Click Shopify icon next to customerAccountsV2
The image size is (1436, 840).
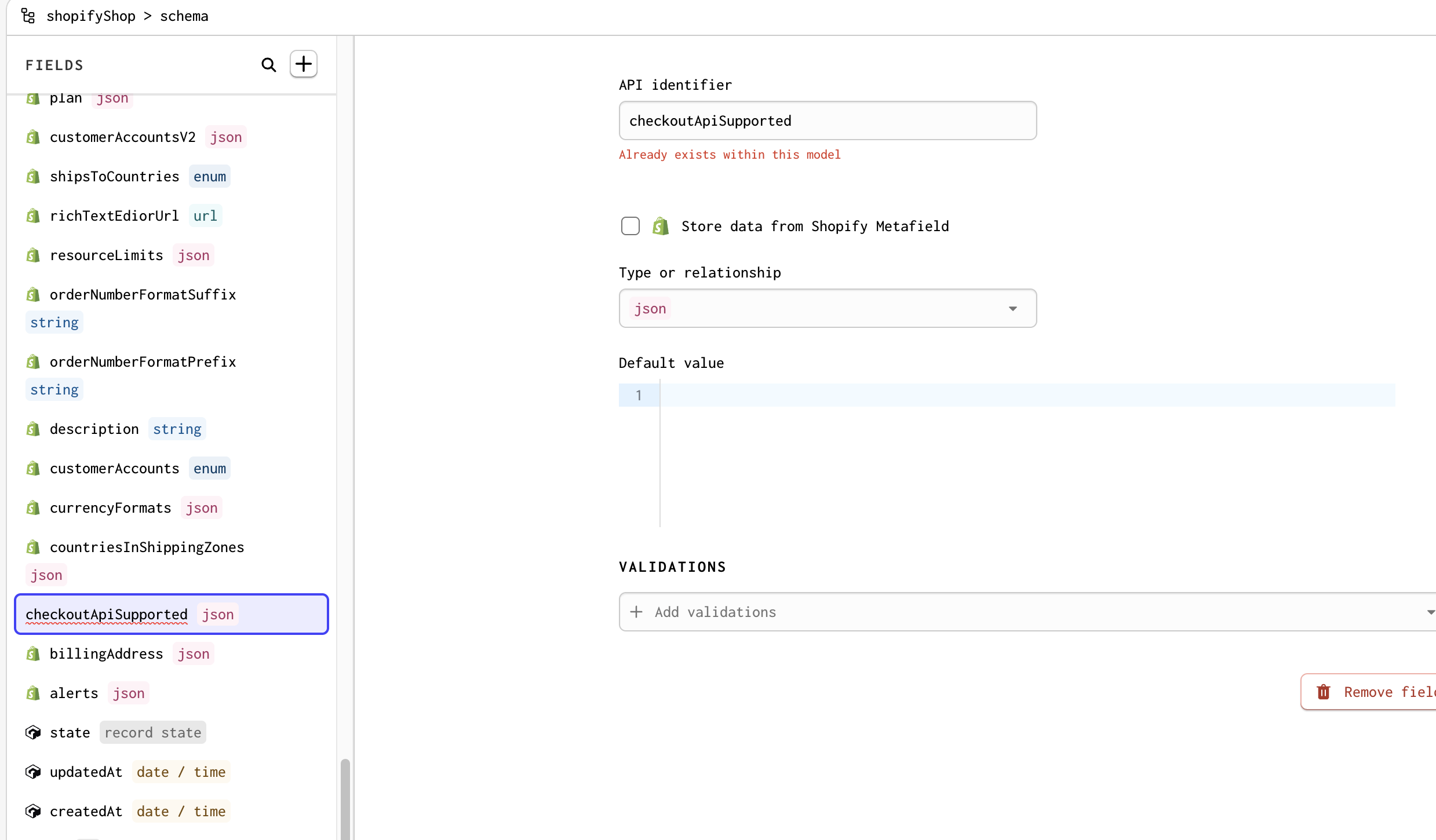33,137
